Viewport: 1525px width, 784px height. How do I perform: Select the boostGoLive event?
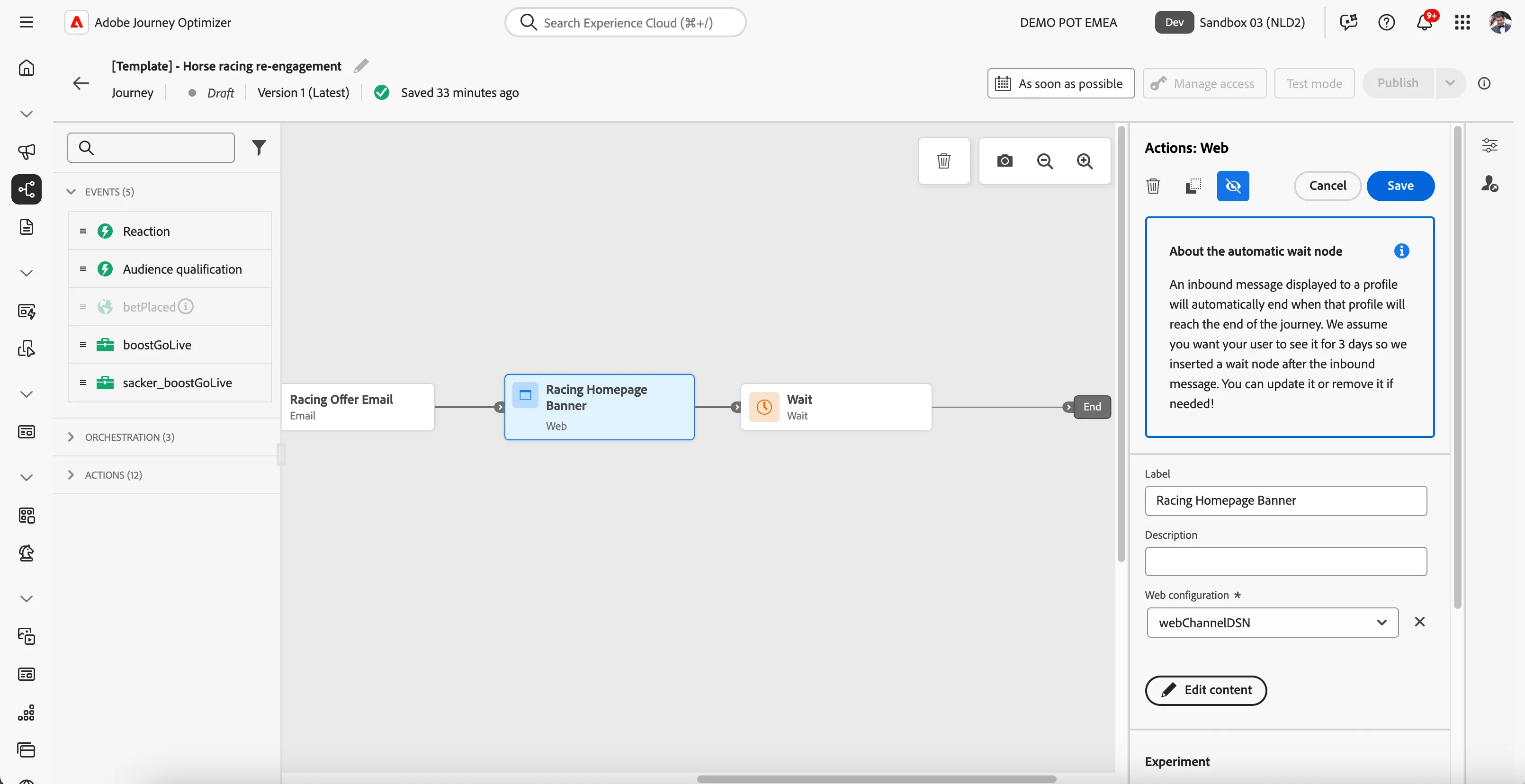(x=170, y=344)
